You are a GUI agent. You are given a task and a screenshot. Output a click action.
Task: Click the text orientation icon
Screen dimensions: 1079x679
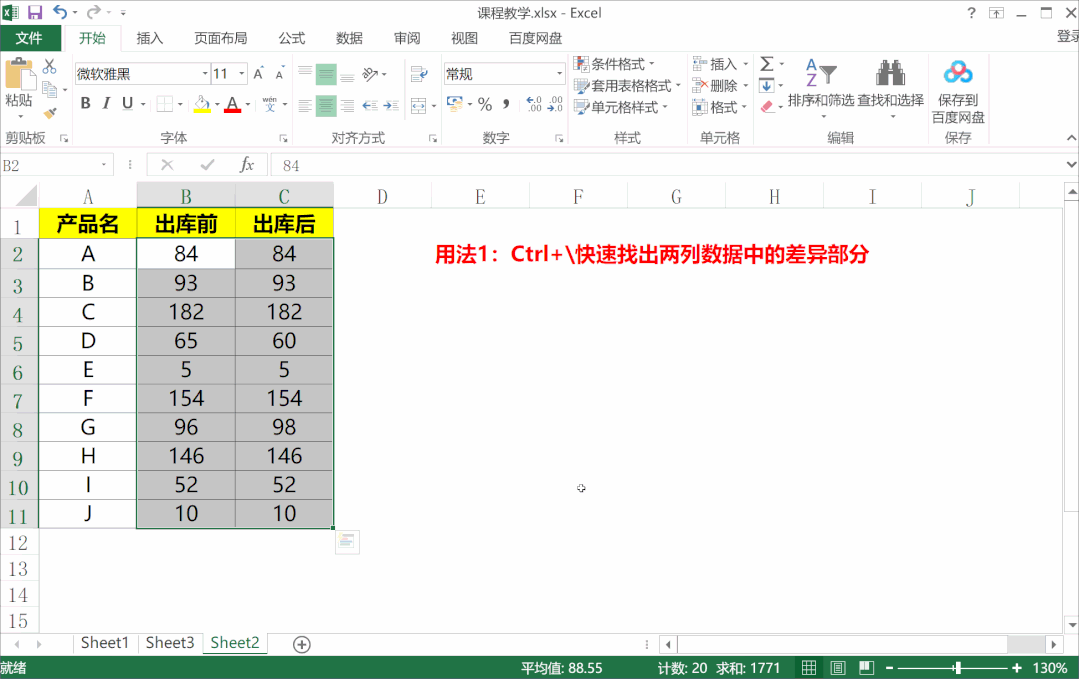[371, 74]
